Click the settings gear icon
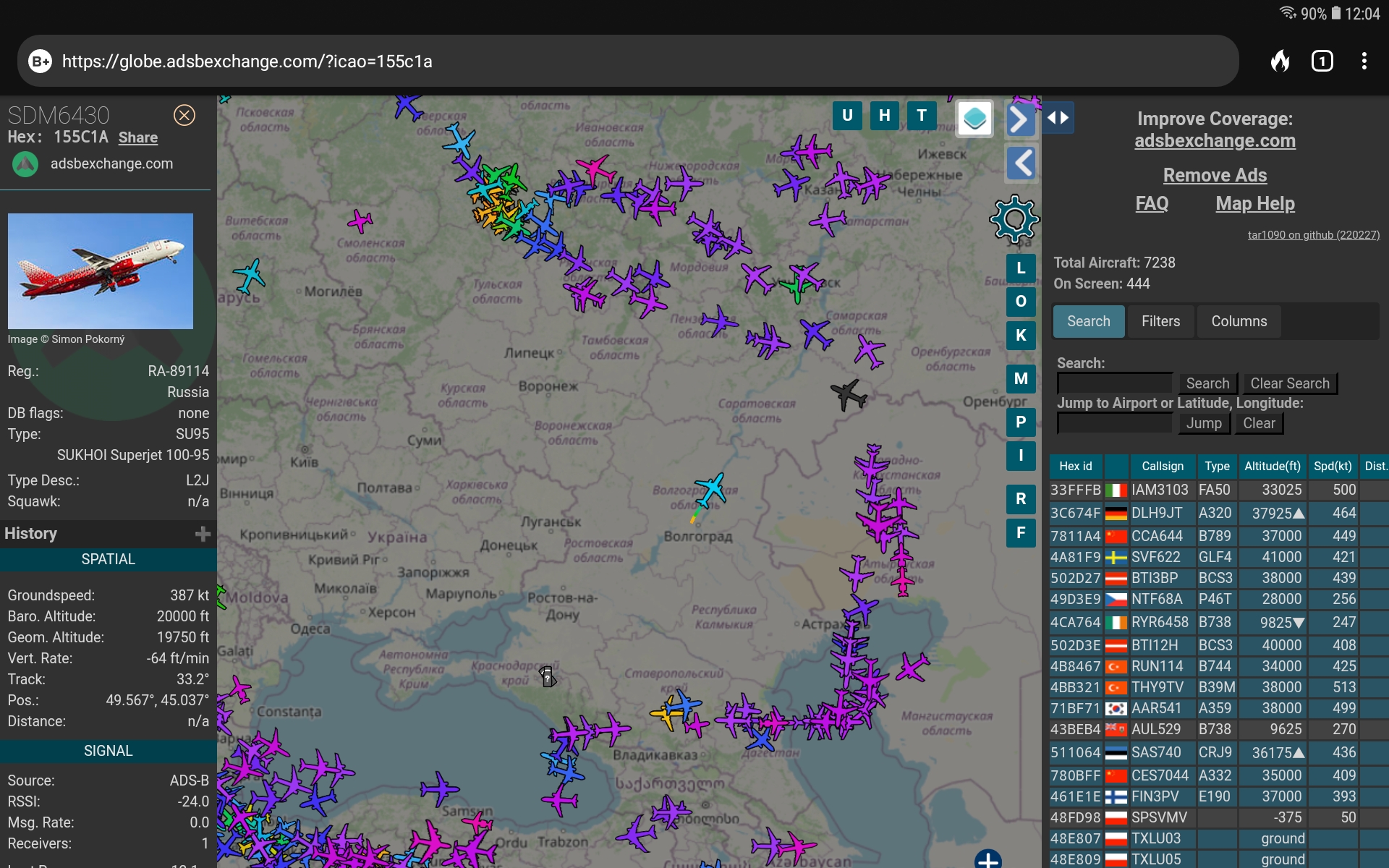1389x868 pixels. pyautogui.click(x=1013, y=218)
